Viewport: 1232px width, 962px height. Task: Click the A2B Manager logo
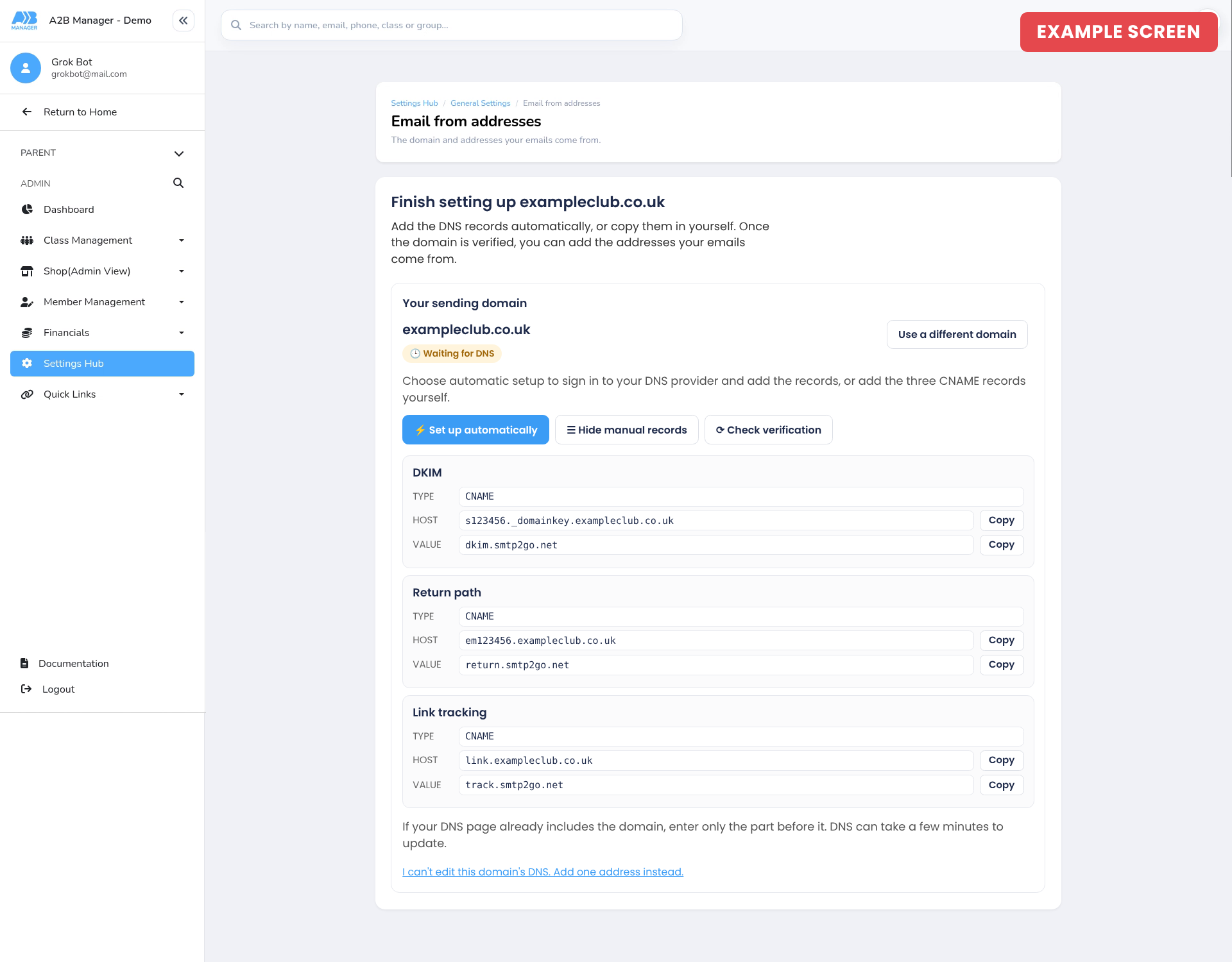point(24,21)
